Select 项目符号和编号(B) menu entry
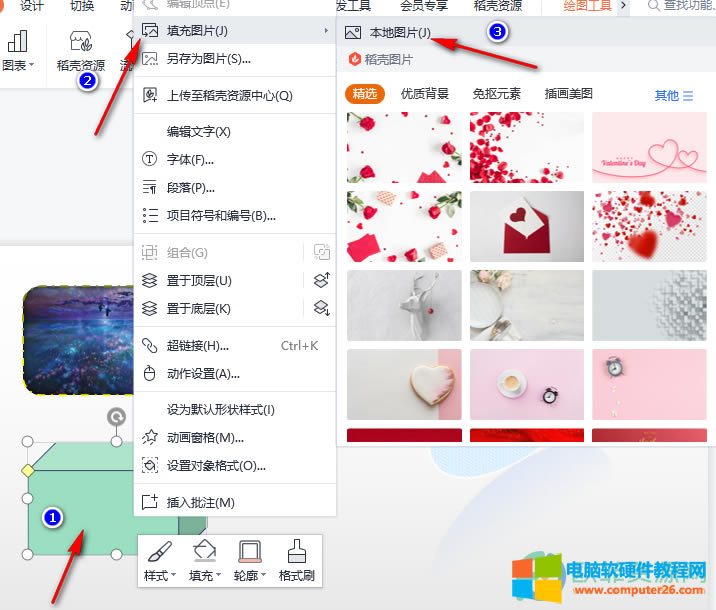This screenshot has width=716, height=610. pos(235,216)
